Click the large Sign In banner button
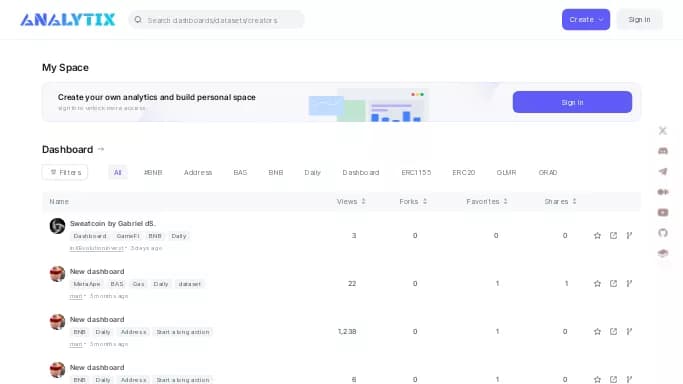This screenshot has width=683, height=384. click(x=572, y=102)
